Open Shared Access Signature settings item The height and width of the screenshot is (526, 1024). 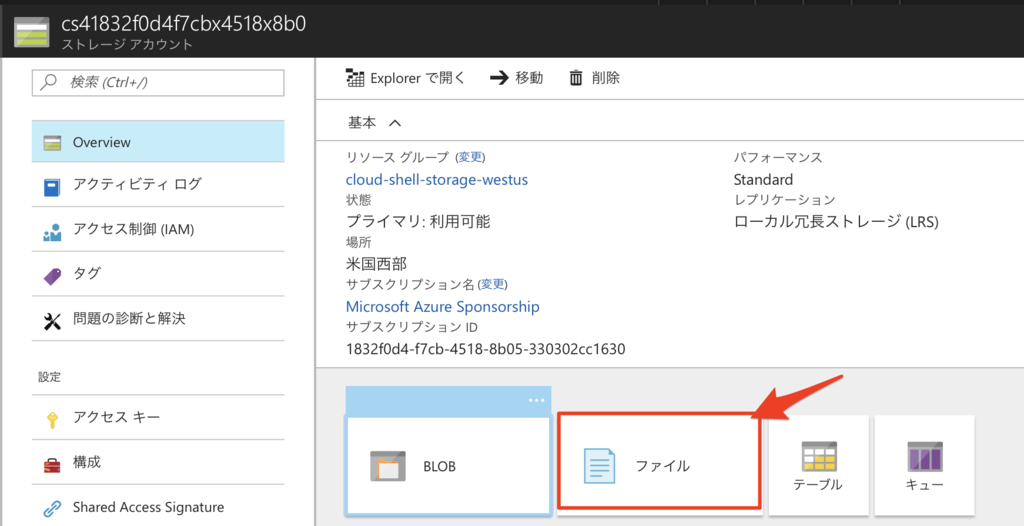tap(158, 507)
